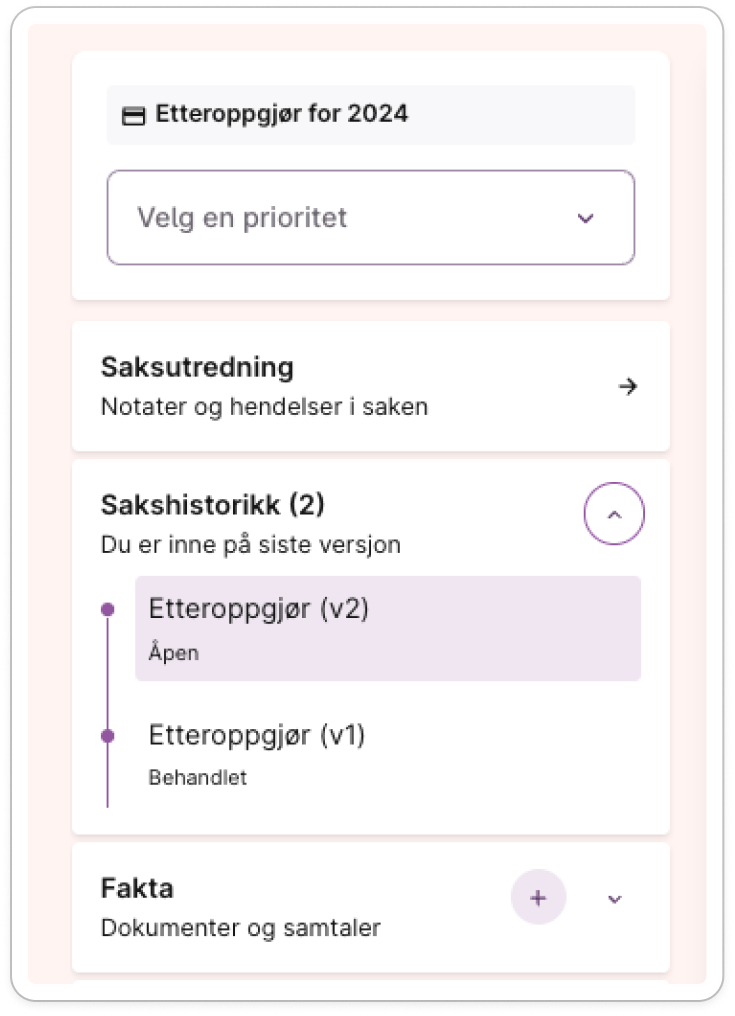
Task: Click the chevron arrow in the priority dropdown
Action: click(585, 218)
